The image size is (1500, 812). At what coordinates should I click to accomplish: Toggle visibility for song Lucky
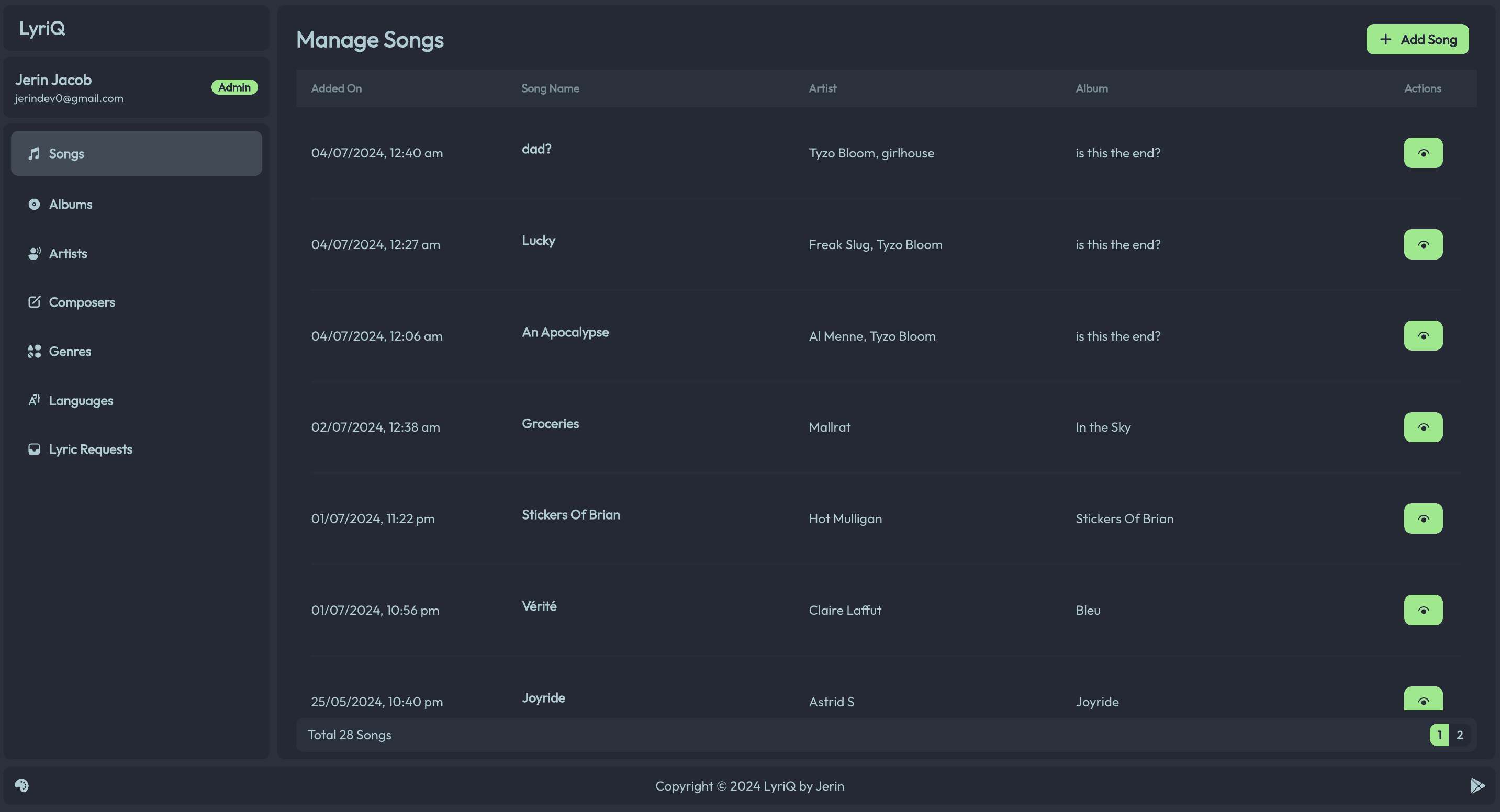pyautogui.click(x=1423, y=244)
